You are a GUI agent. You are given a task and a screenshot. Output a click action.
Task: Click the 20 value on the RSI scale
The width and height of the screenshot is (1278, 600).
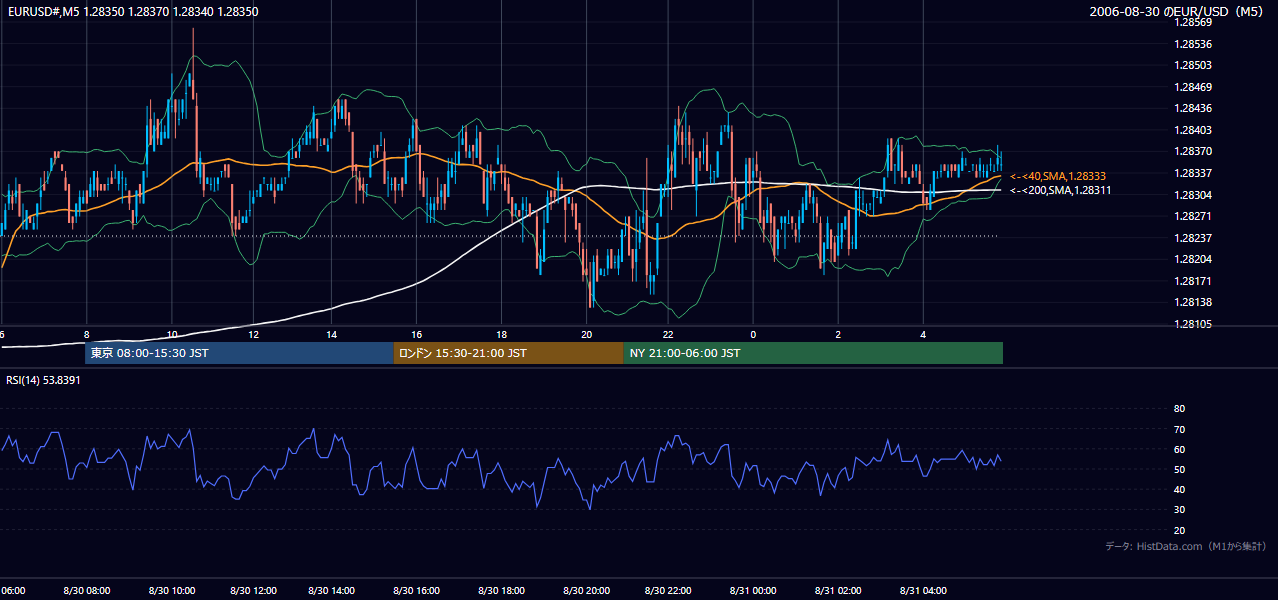[x=1179, y=530]
